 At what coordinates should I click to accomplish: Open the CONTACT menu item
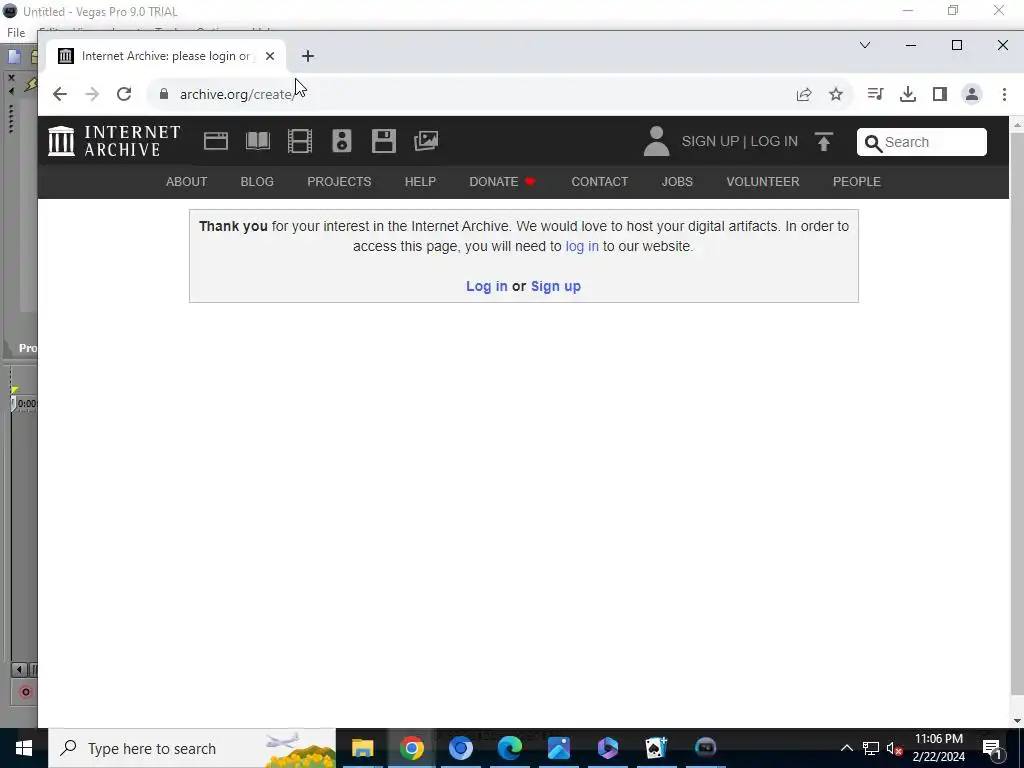(600, 182)
